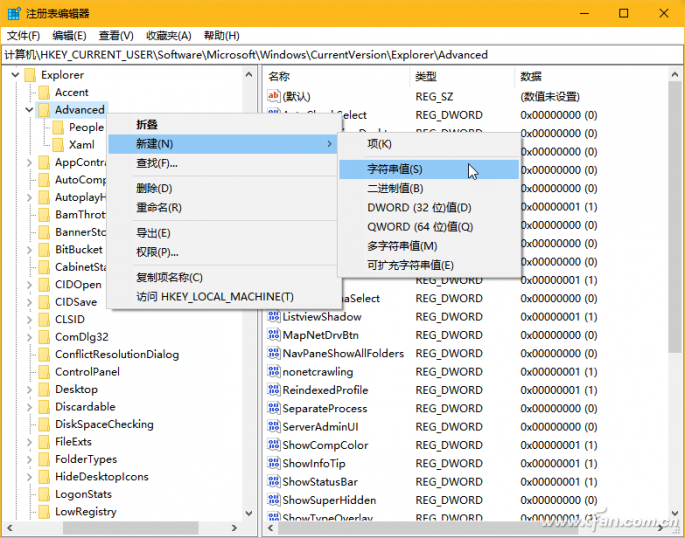The image size is (685, 538).
Task: Click the Registry Editor app icon in title bar
Action: point(12,13)
